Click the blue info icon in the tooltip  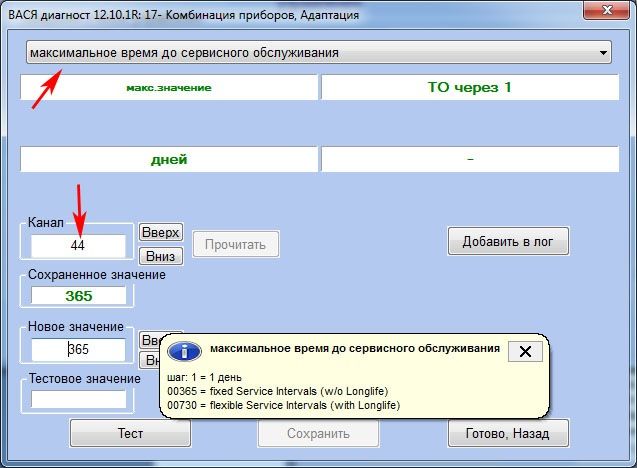[182, 352]
